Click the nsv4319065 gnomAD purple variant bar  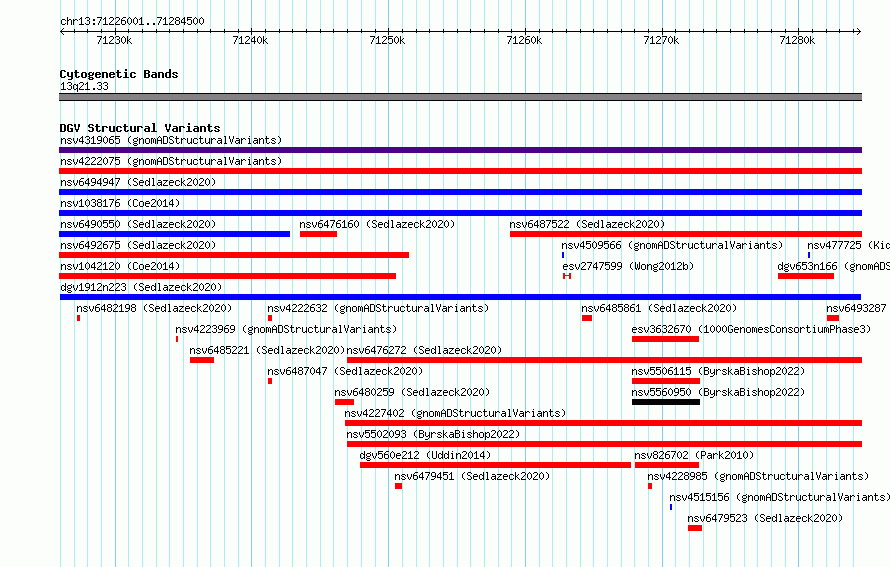tap(460, 150)
